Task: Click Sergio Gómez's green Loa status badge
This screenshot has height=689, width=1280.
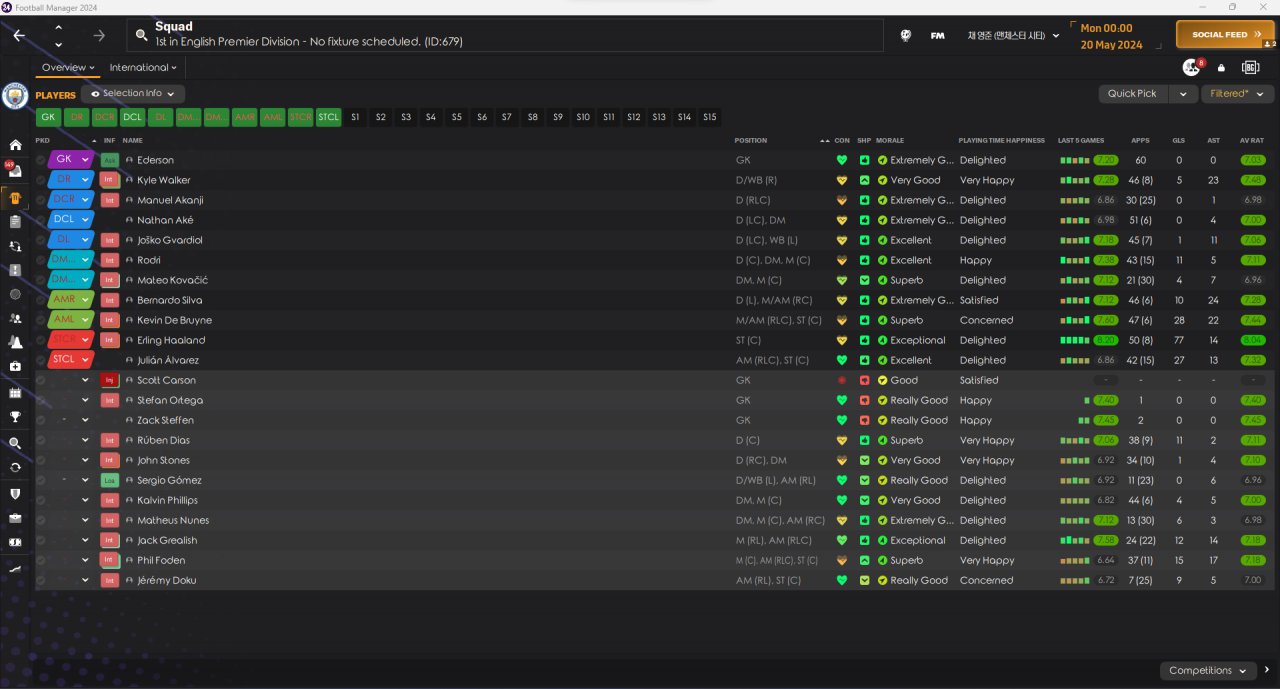Action: tap(110, 480)
